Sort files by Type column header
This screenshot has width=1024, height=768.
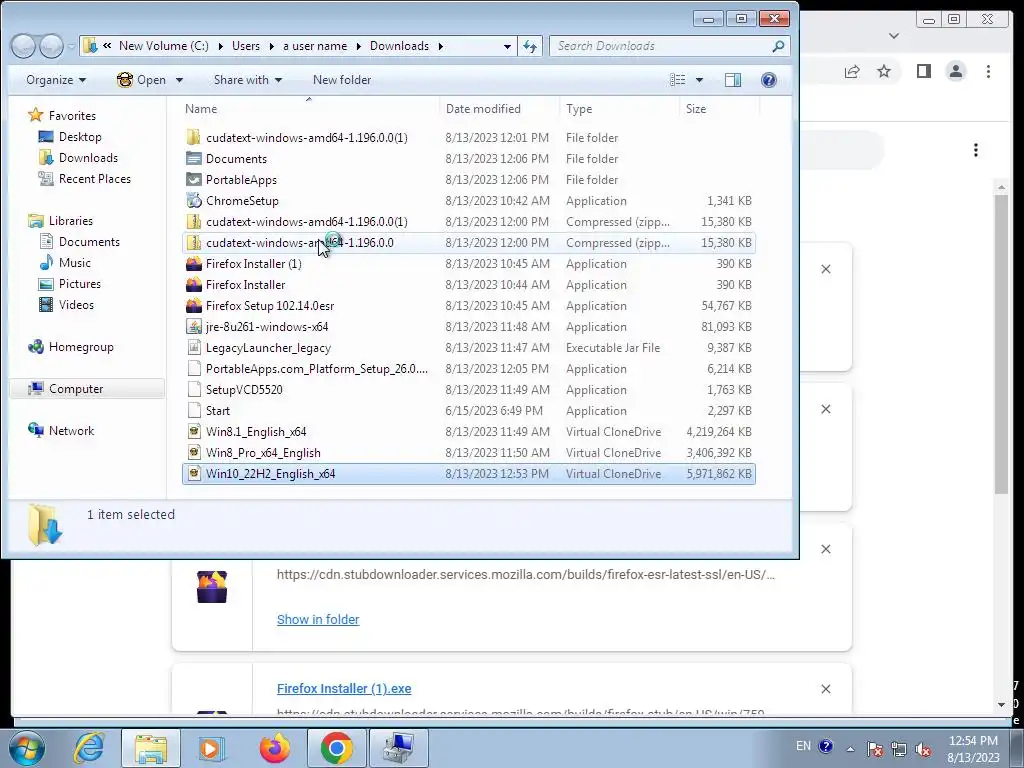coord(619,109)
